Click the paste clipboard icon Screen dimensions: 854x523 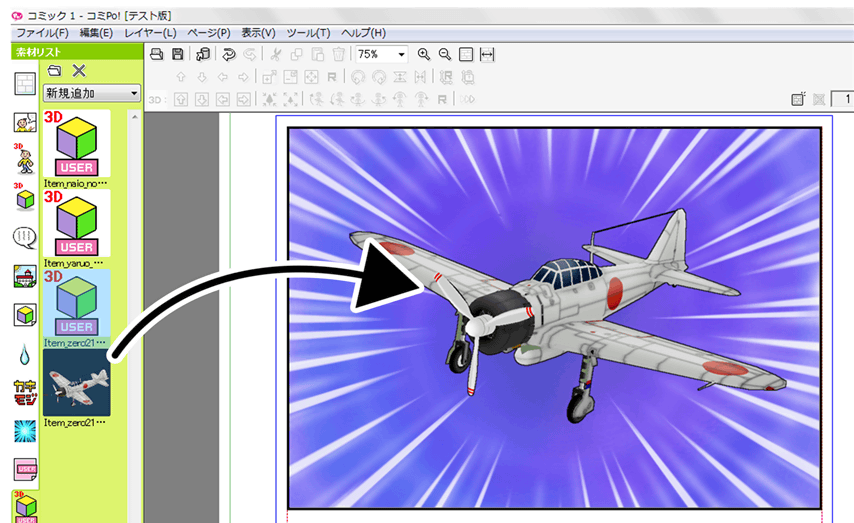click(318, 54)
